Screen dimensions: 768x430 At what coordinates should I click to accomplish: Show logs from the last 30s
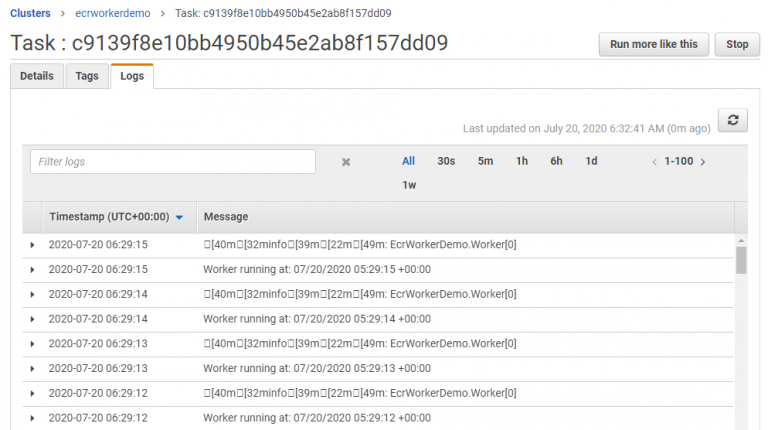[446, 161]
